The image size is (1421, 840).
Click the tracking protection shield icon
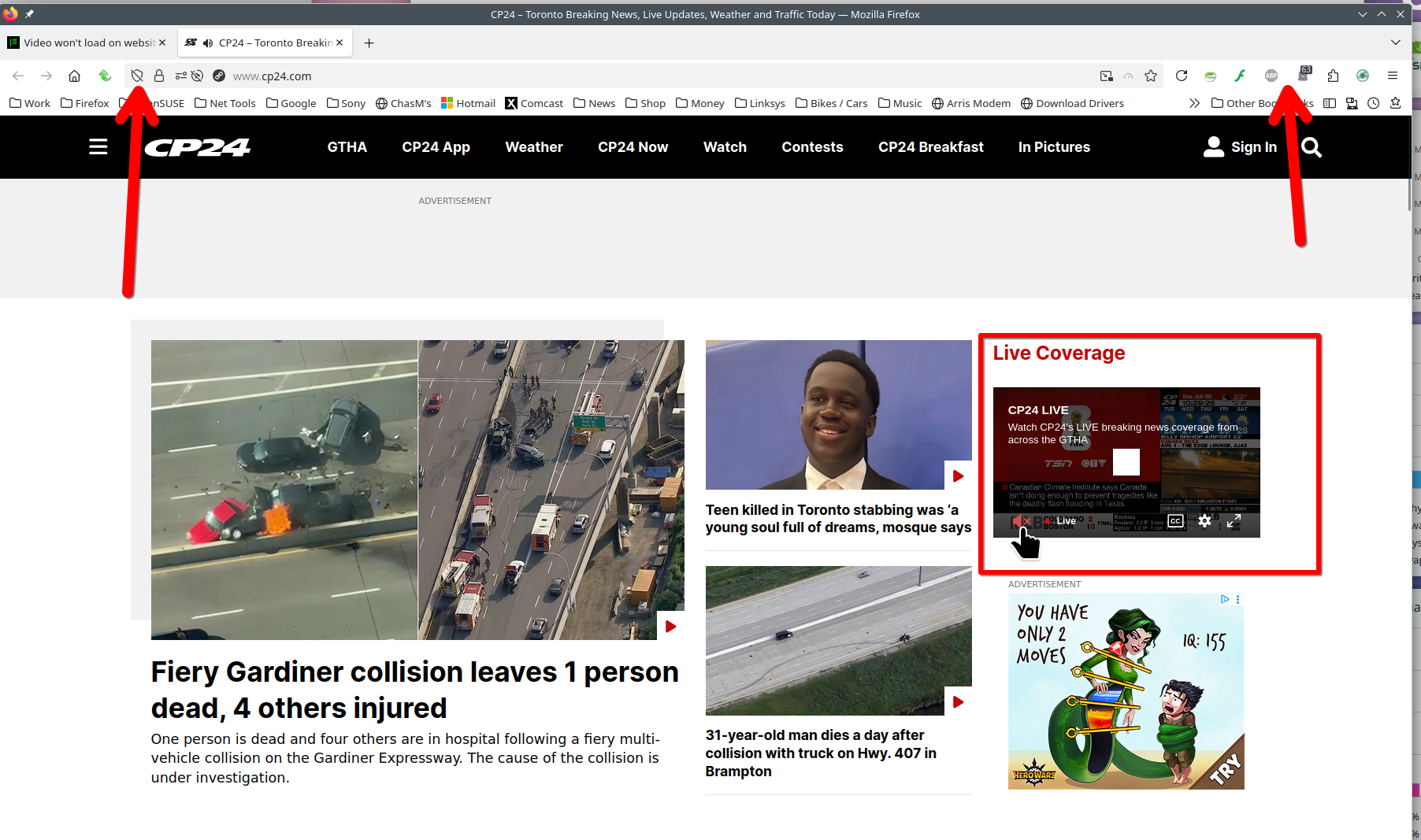pyautogui.click(x=137, y=76)
